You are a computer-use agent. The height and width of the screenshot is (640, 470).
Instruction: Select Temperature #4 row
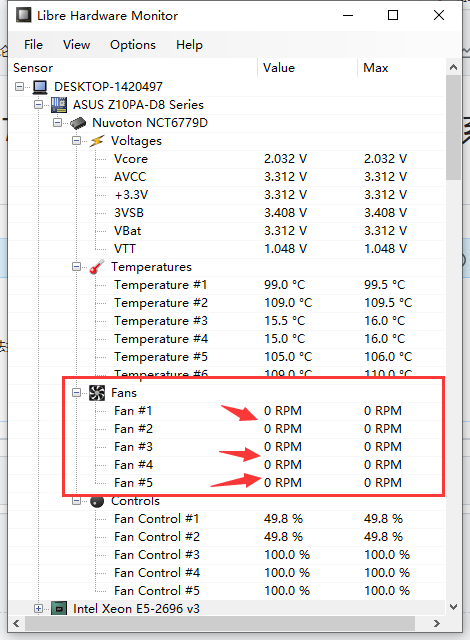click(x=227, y=339)
